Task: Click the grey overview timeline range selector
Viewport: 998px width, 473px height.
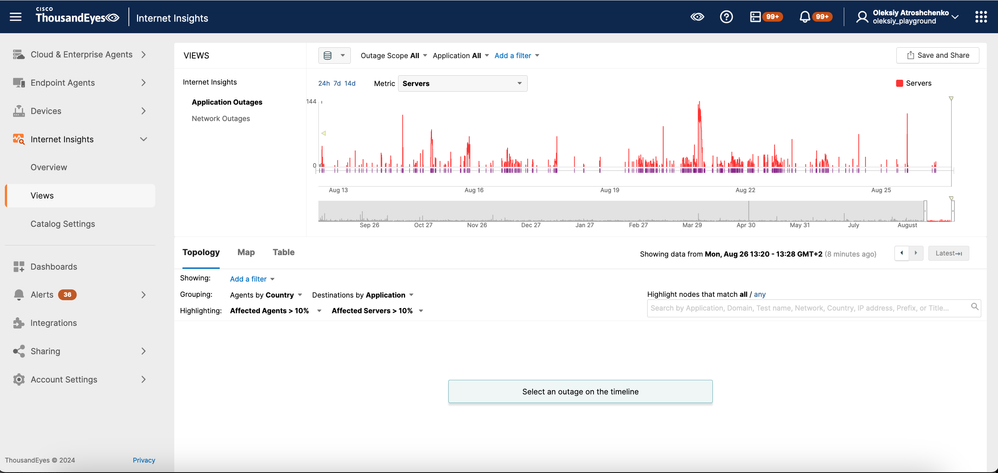Action: click(621, 211)
